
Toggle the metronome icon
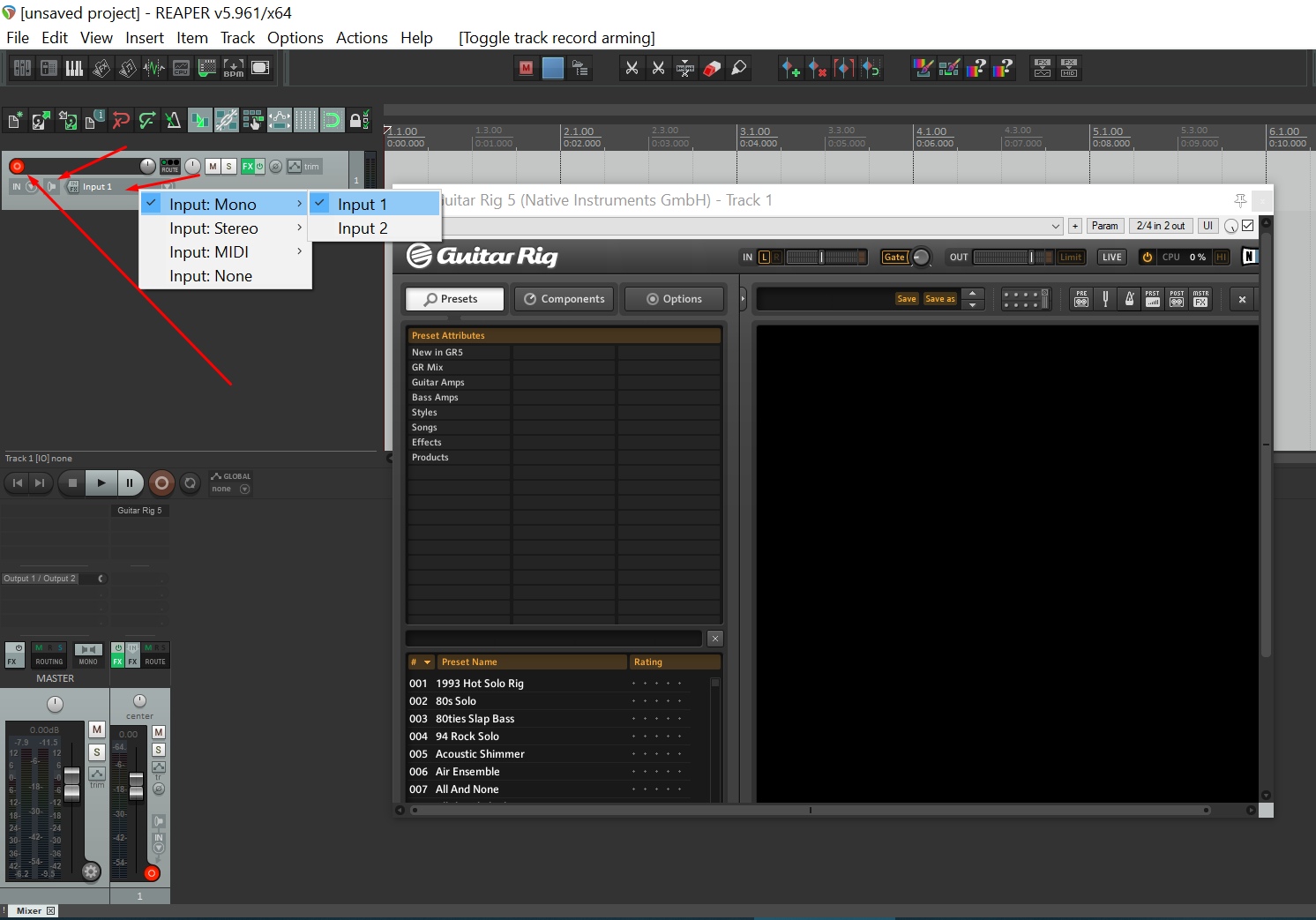[174, 120]
